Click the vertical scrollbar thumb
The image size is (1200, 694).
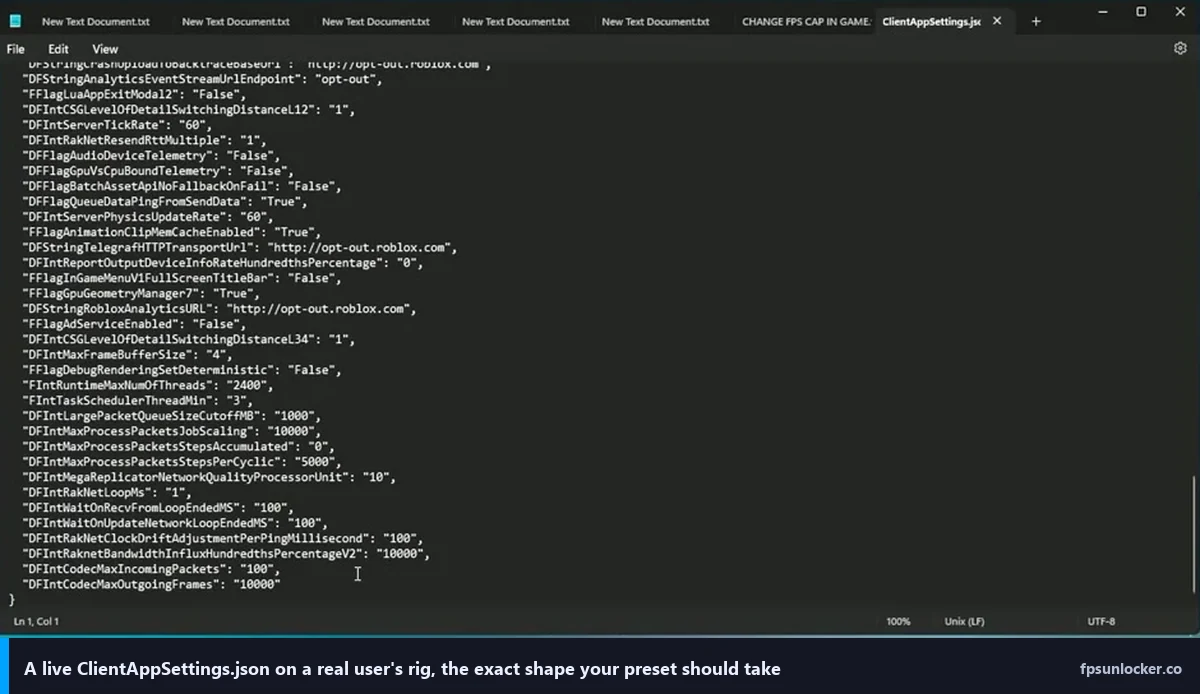click(x=1194, y=535)
